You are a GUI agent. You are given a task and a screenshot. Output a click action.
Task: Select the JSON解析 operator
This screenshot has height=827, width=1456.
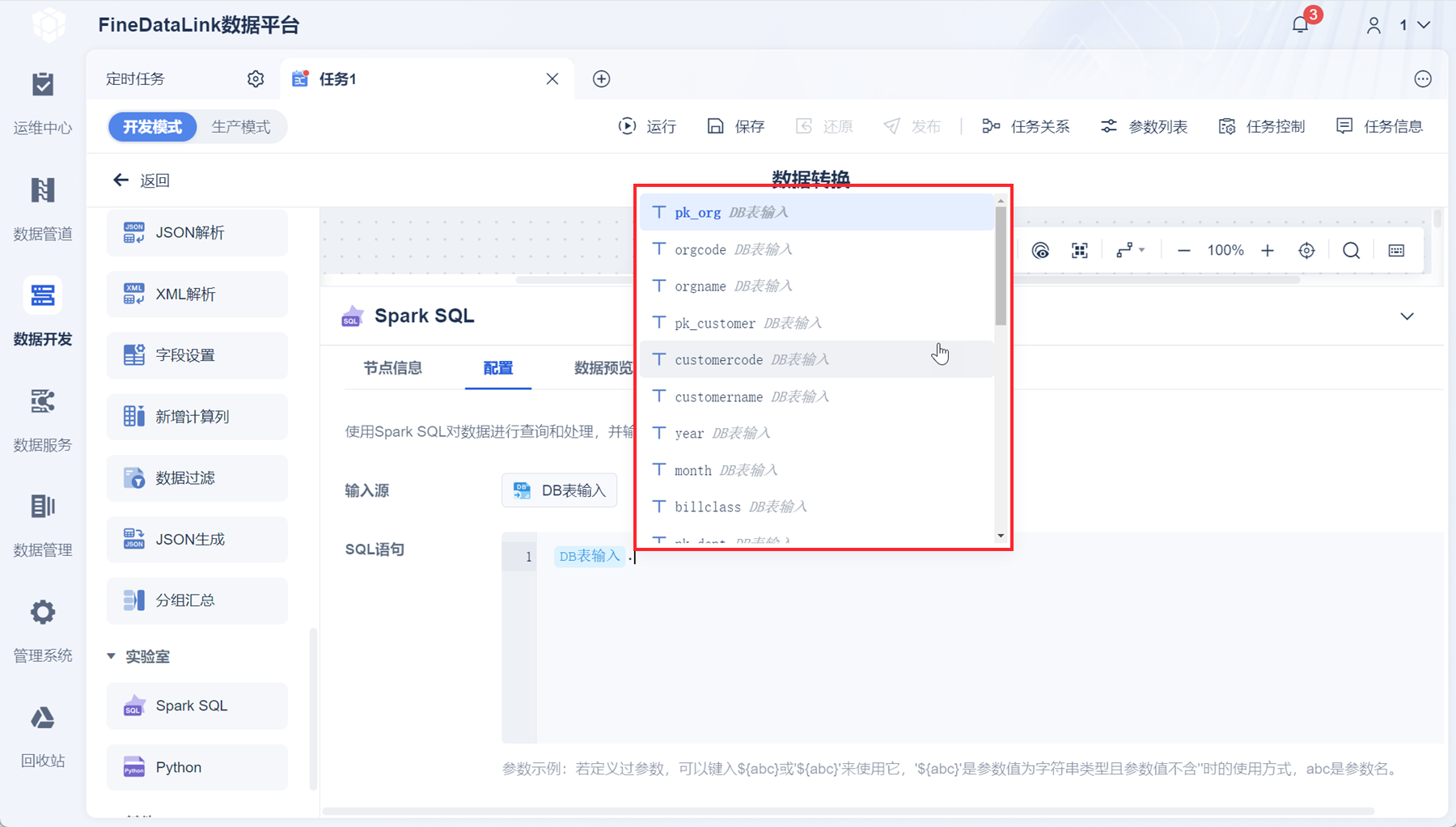click(x=197, y=233)
